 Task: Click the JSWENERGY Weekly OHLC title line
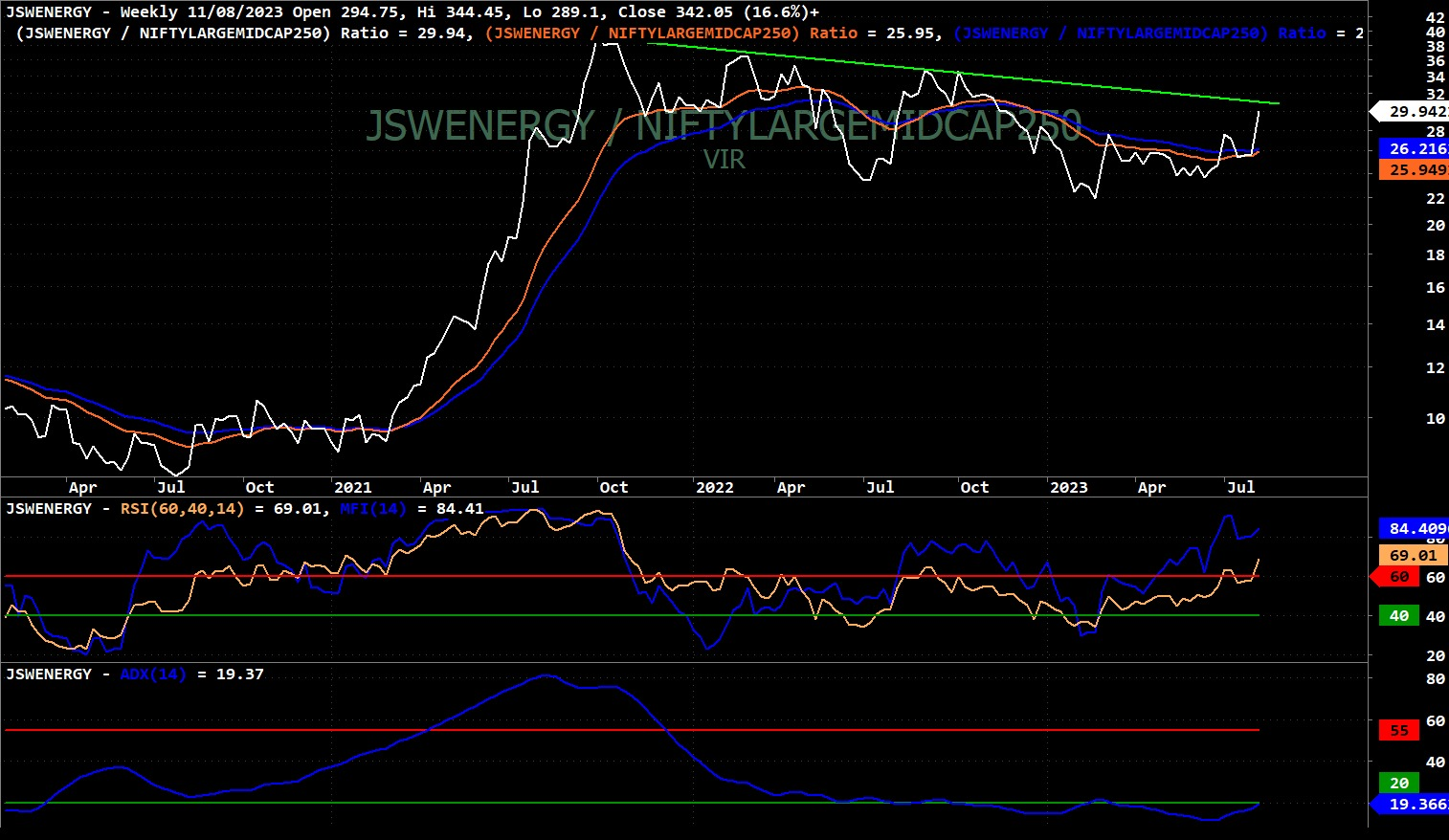point(412,12)
